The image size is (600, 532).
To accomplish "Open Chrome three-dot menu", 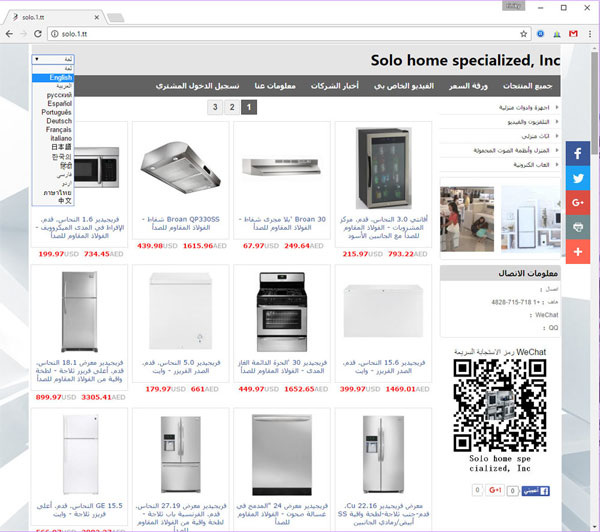I will pos(590,34).
